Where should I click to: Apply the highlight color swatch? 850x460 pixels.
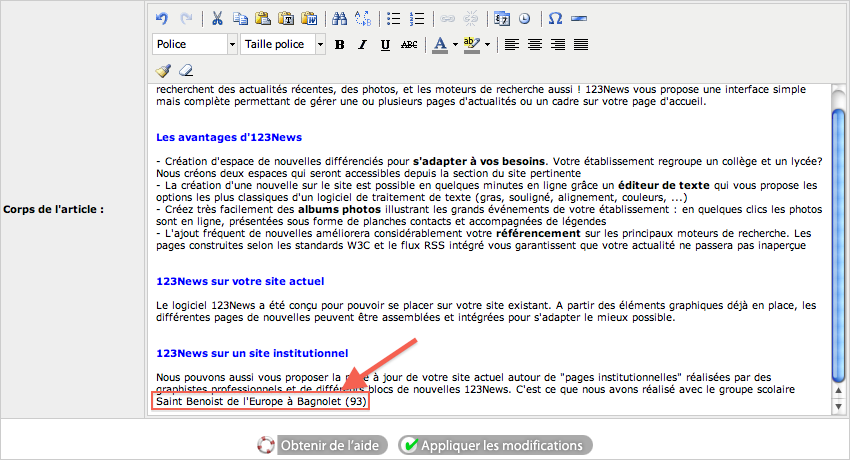(472, 45)
